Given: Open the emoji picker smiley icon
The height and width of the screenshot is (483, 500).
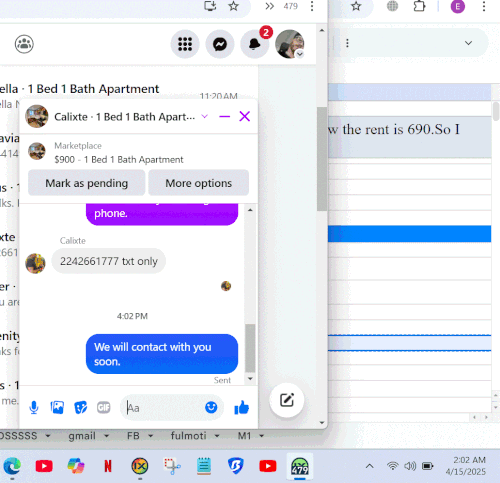Looking at the screenshot, I should (211, 407).
